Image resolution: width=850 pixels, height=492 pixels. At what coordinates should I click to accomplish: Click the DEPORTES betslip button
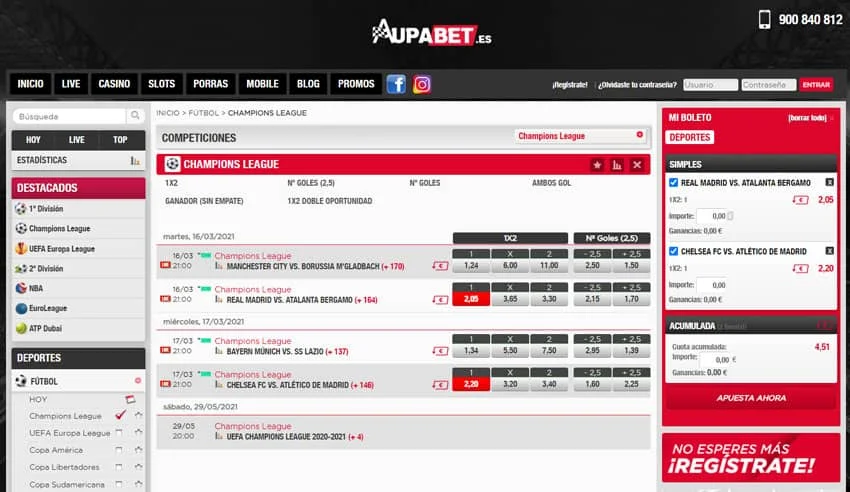[x=690, y=137]
